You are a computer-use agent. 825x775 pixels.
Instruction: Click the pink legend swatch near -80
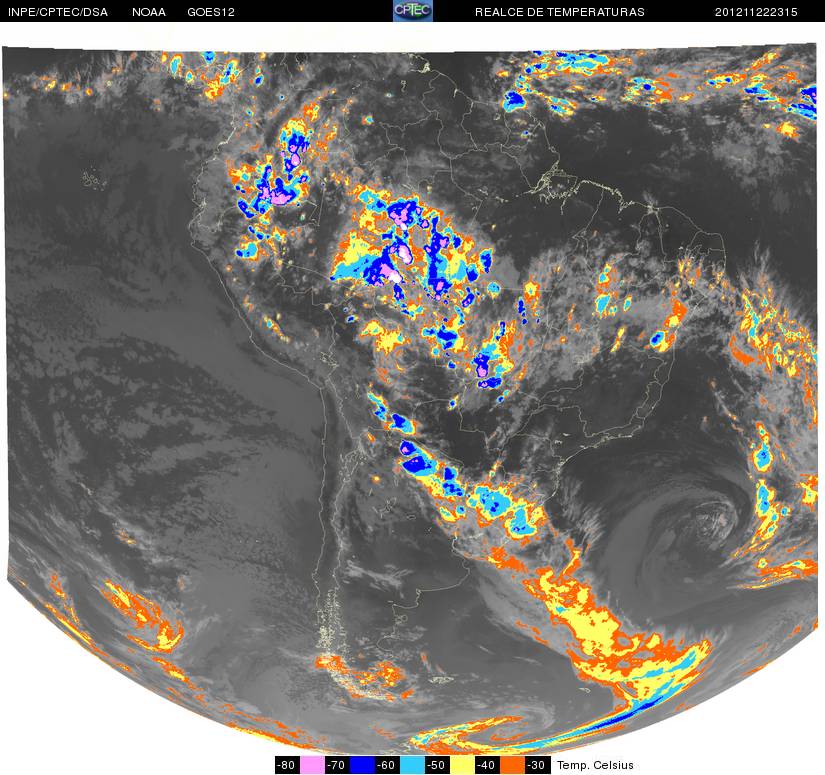312,765
